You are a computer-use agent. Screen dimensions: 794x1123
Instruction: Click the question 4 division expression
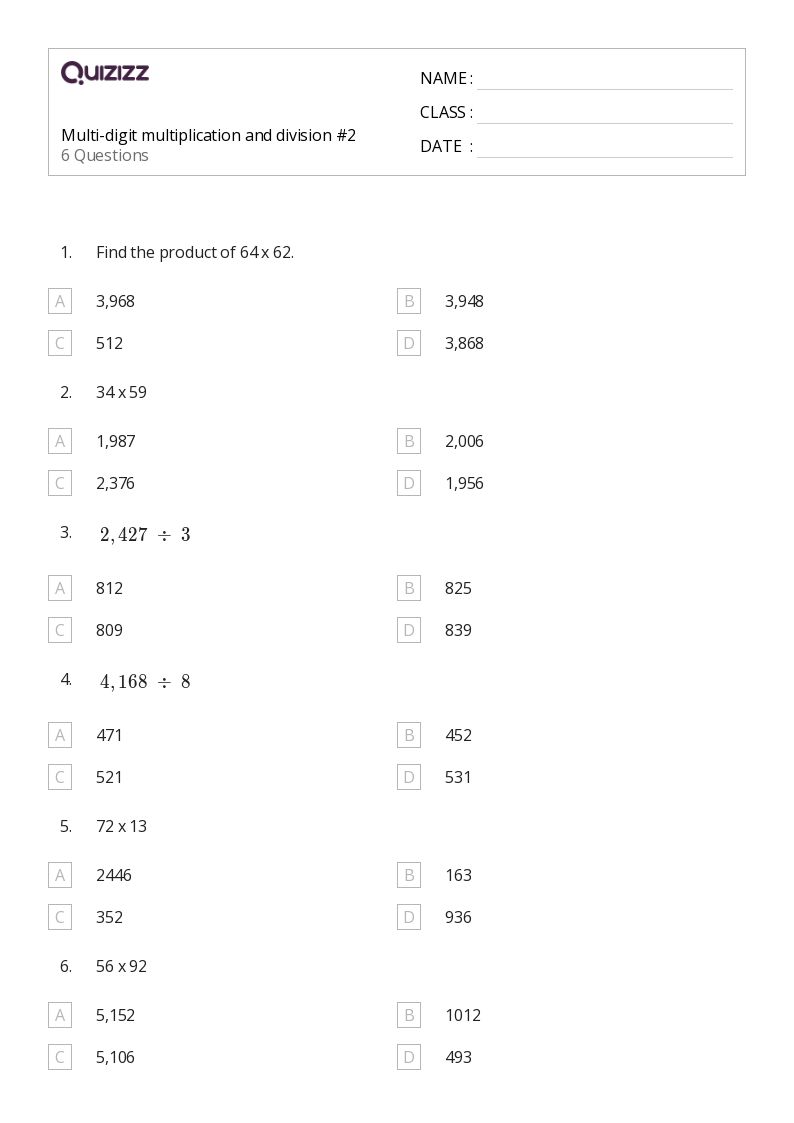[145, 682]
